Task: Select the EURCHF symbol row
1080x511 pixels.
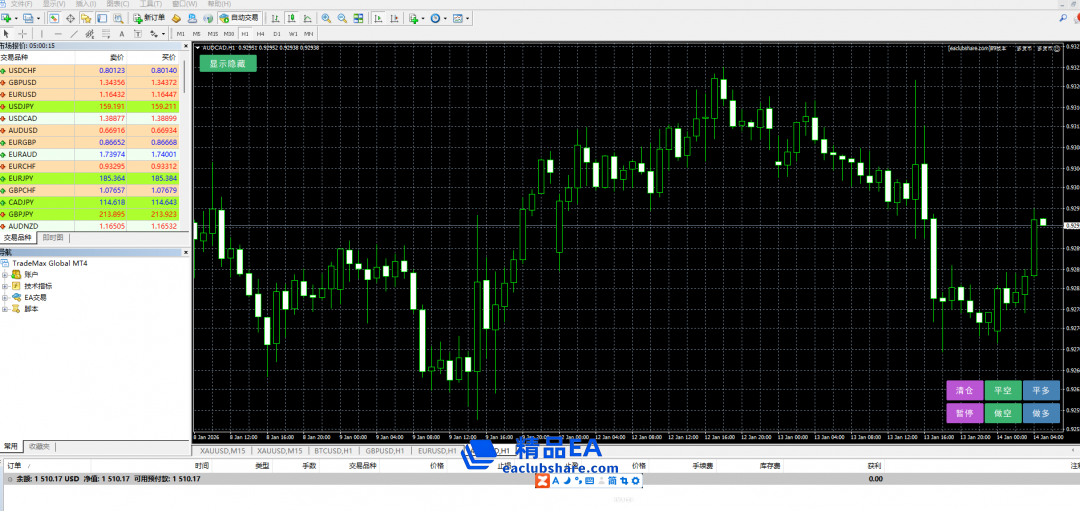Action: [x=92, y=166]
